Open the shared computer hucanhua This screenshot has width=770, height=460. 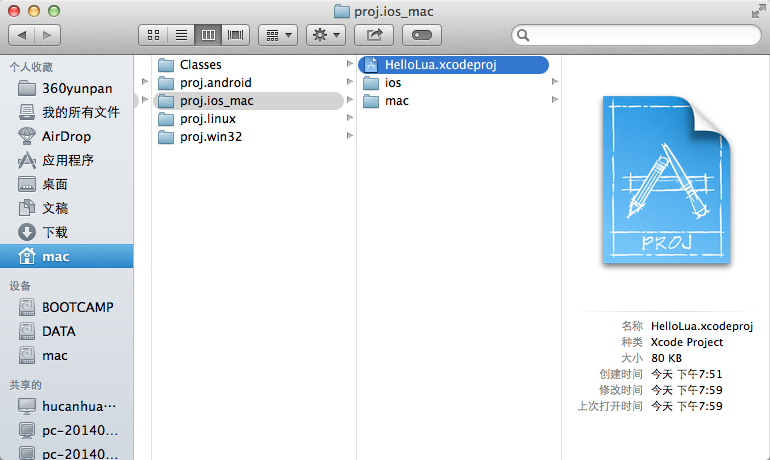pyautogui.click(x=67, y=406)
